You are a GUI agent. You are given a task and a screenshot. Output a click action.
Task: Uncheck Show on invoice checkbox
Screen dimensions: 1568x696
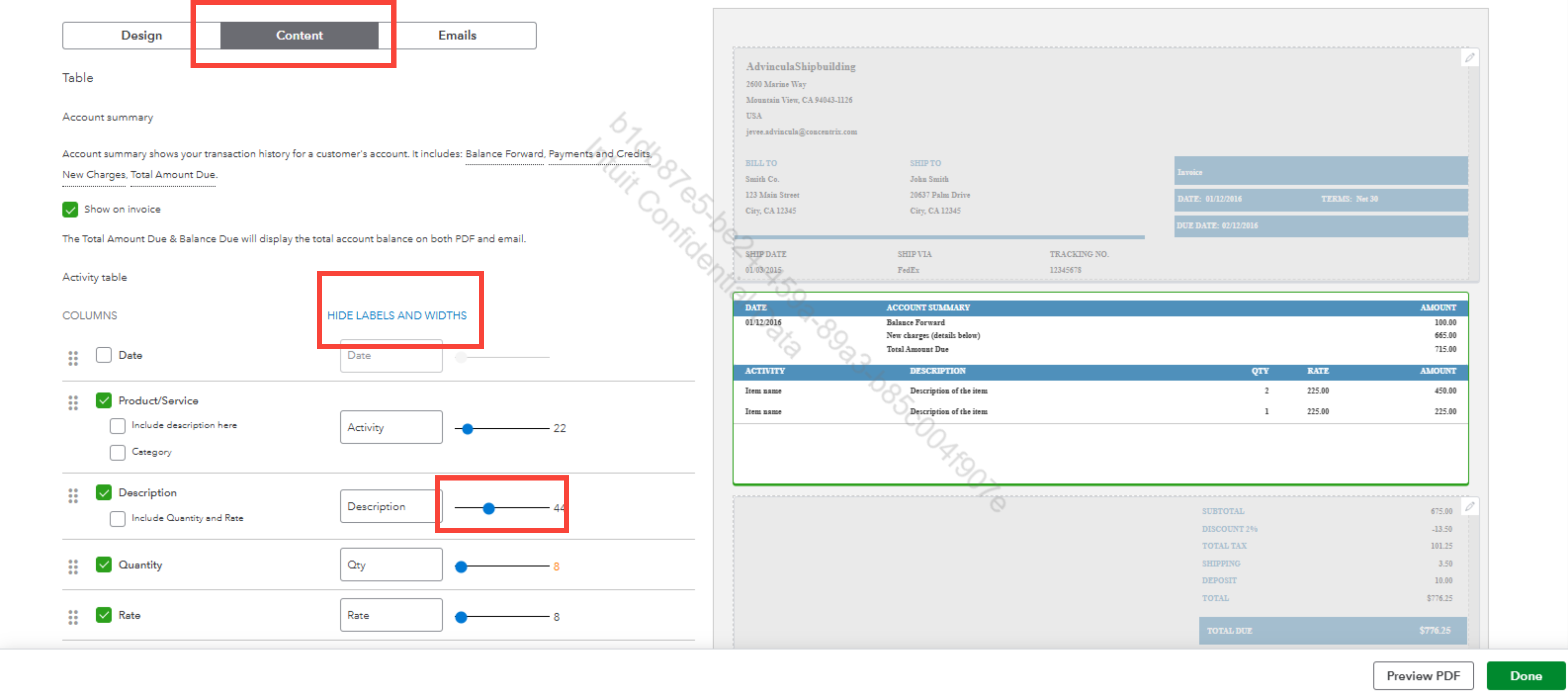[x=70, y=209]
